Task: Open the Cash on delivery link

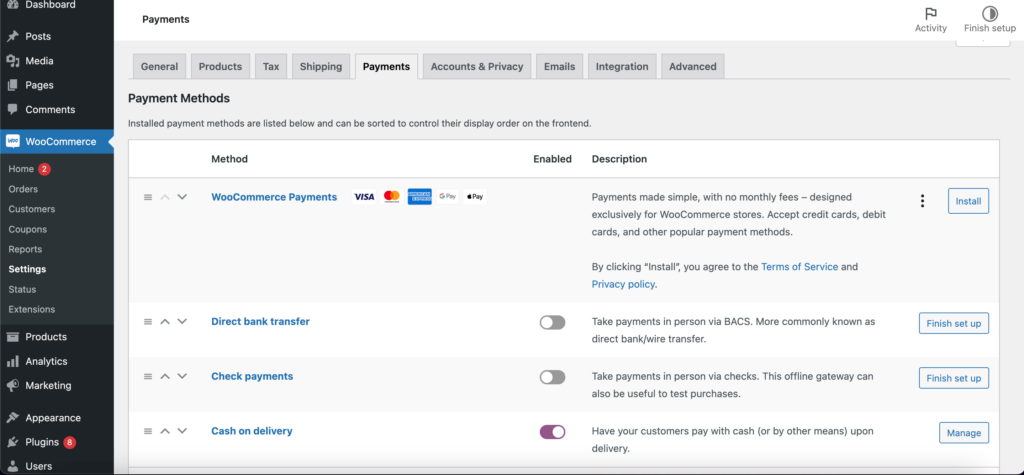Action: click(x=252, y=431)
